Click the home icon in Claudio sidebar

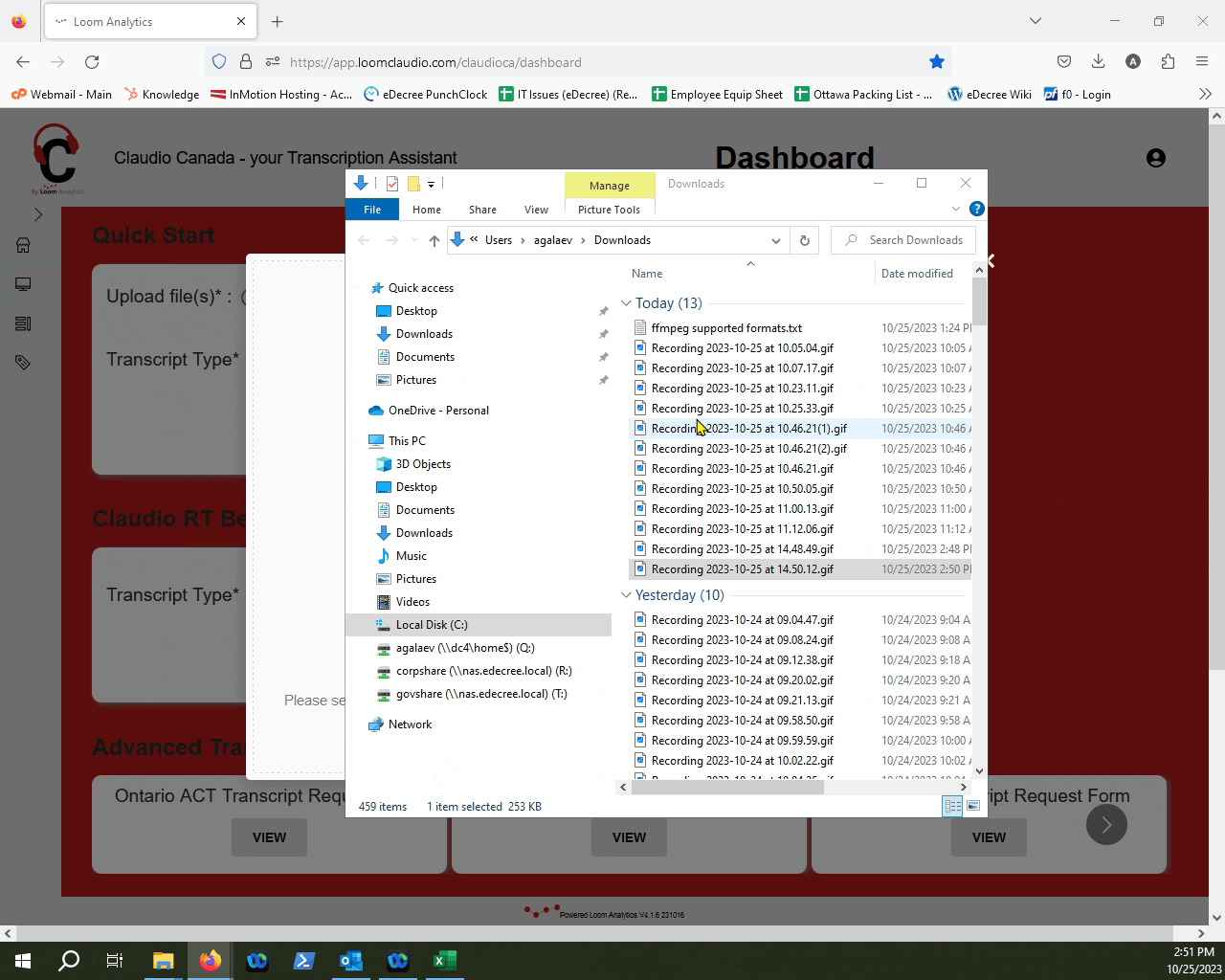pyautogui.click(x=23, y=245)
